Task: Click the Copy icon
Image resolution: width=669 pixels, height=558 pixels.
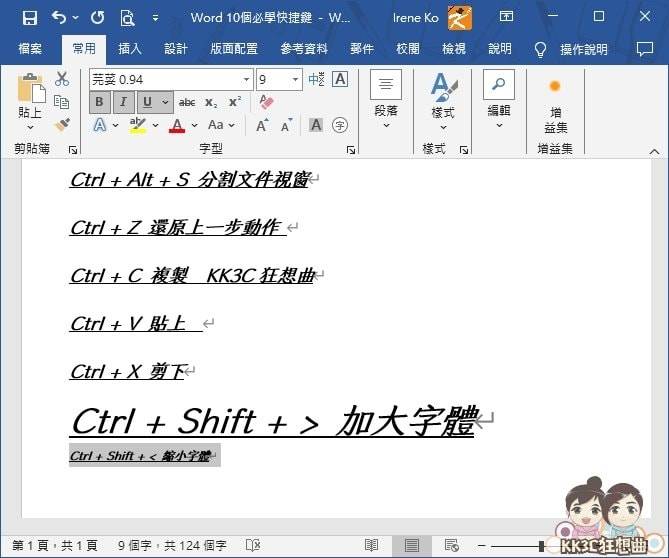Action: coord(62,102)
